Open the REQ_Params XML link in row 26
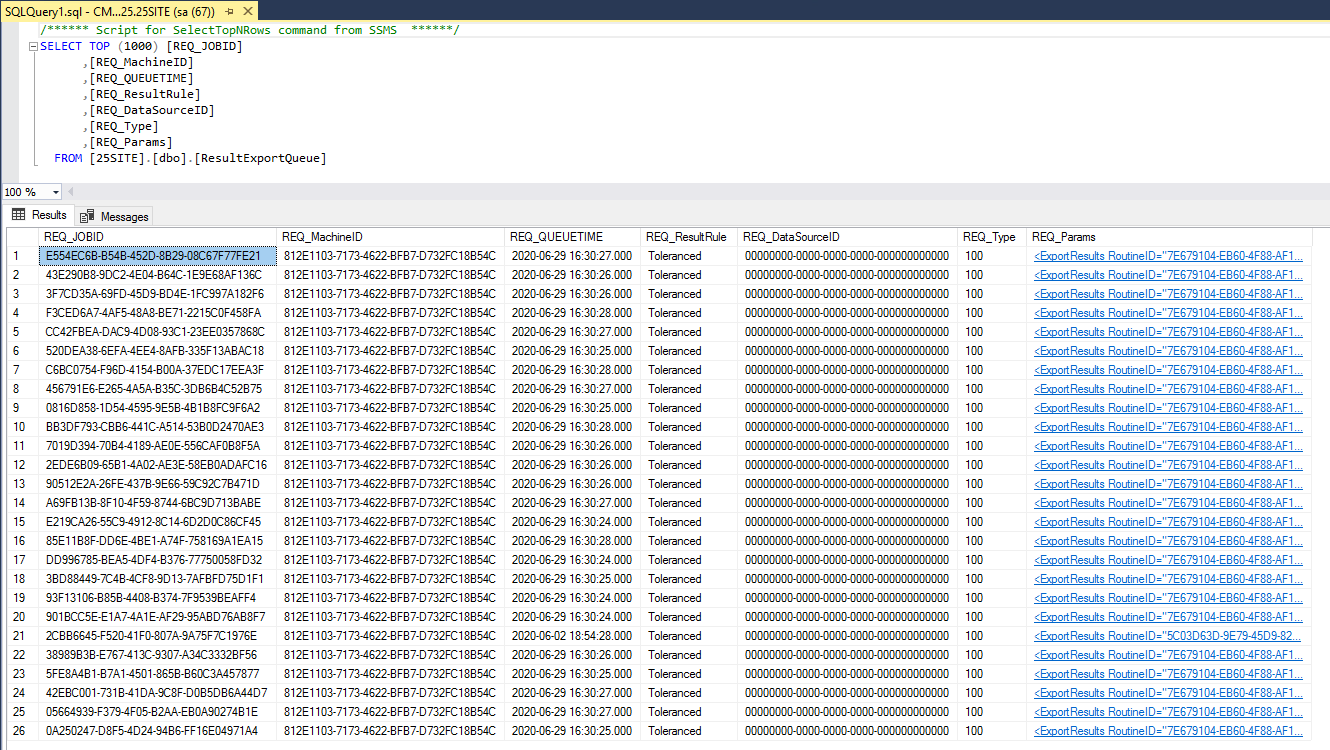 point(1168,731)
